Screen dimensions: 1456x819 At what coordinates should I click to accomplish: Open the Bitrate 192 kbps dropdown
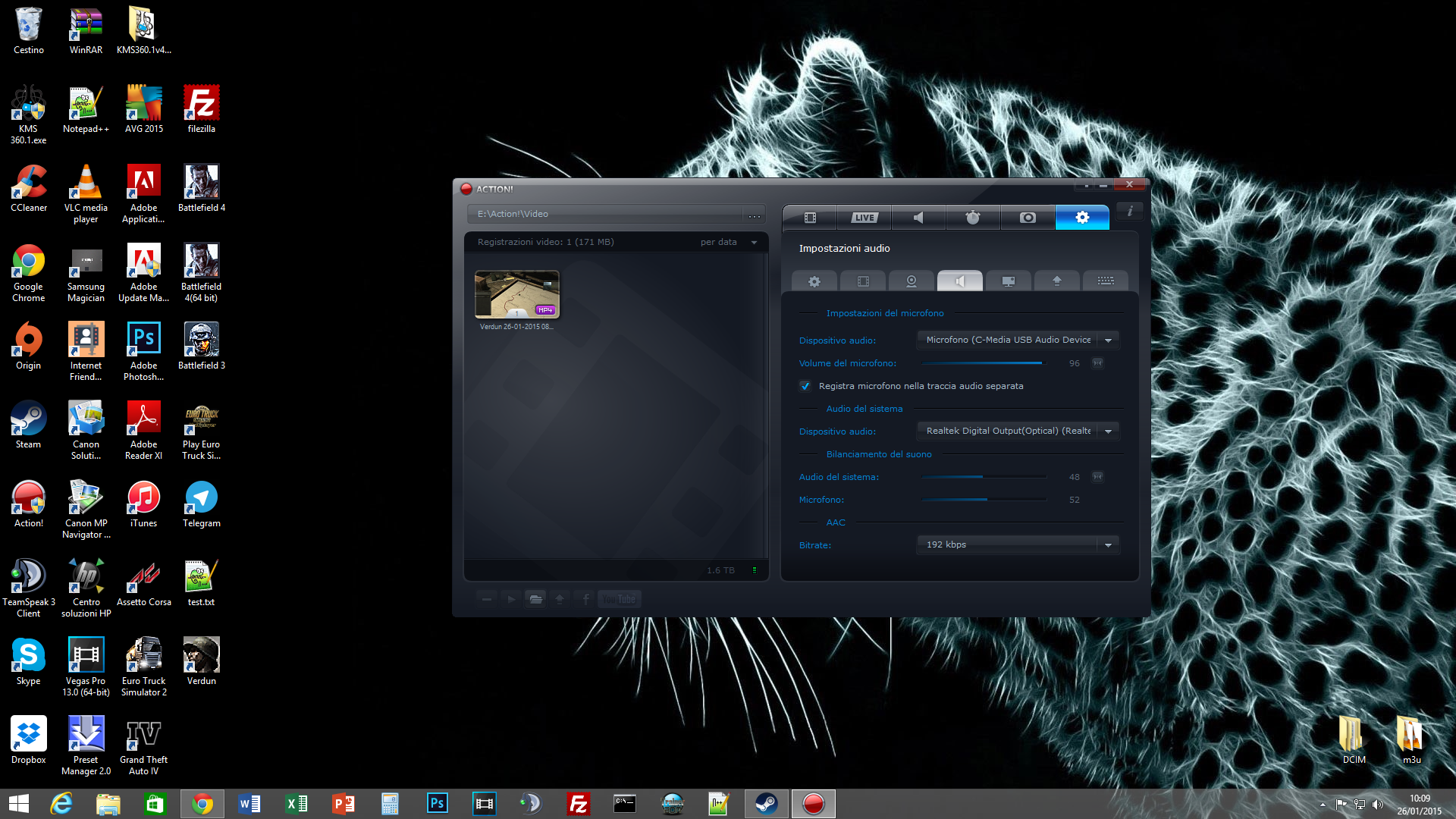click(1108, 545)
